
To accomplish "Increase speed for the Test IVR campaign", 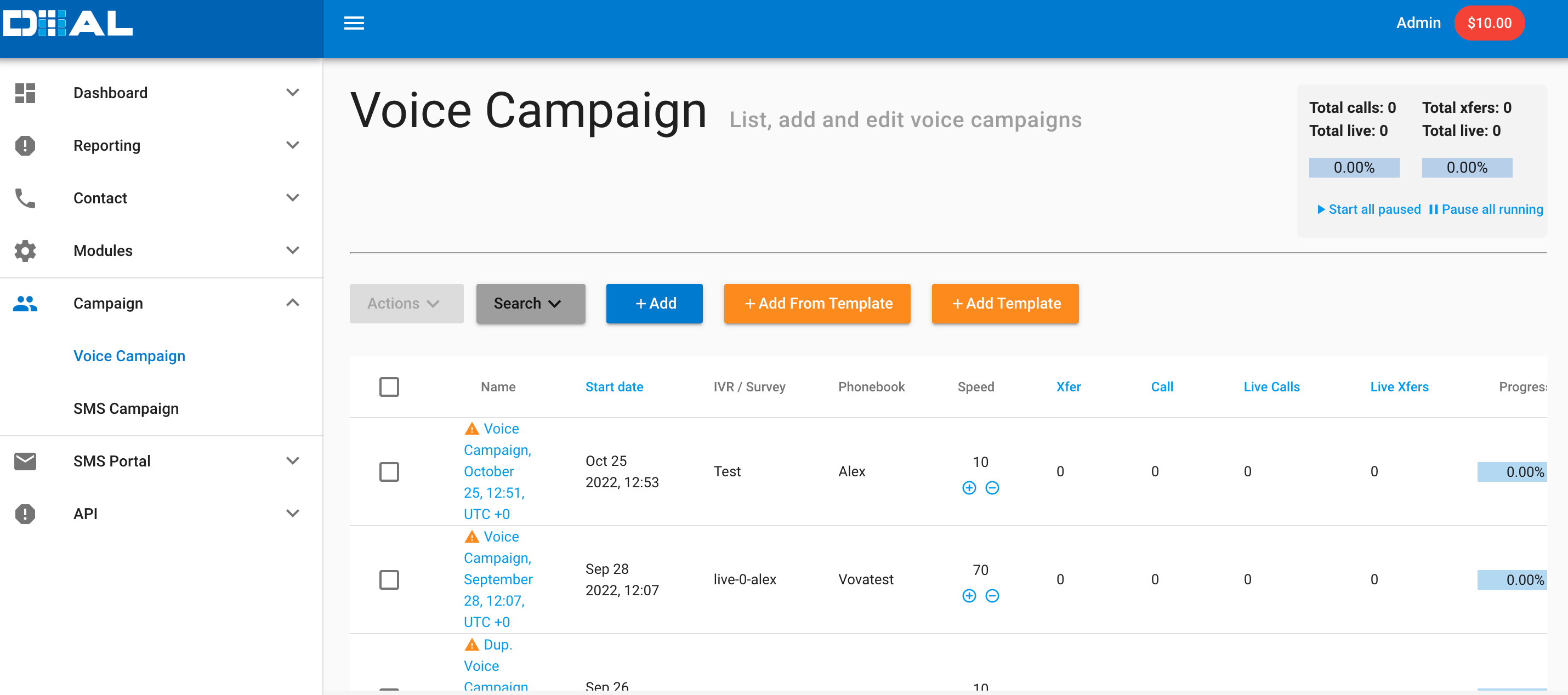I will (x=968, y=487).
